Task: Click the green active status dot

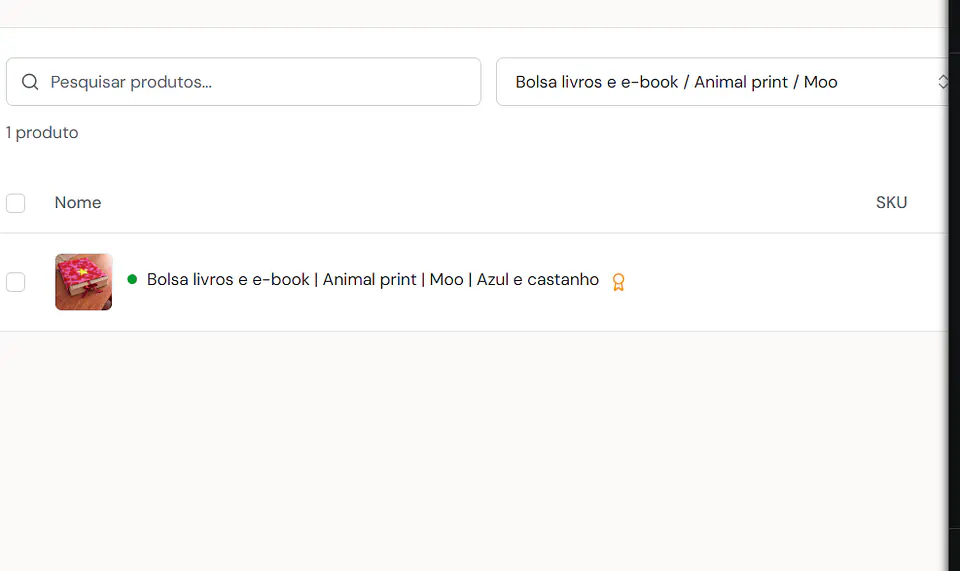Action: click(132, 280)
